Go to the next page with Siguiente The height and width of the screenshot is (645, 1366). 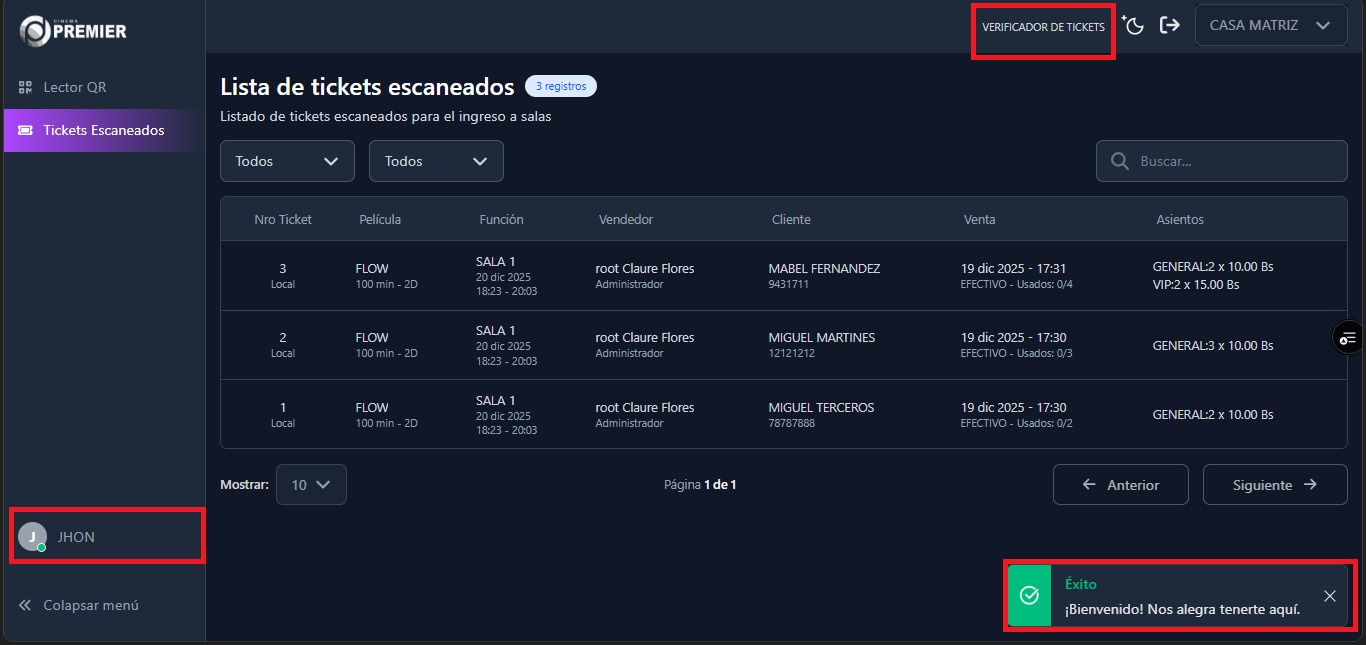click(x=1274, y=484)
